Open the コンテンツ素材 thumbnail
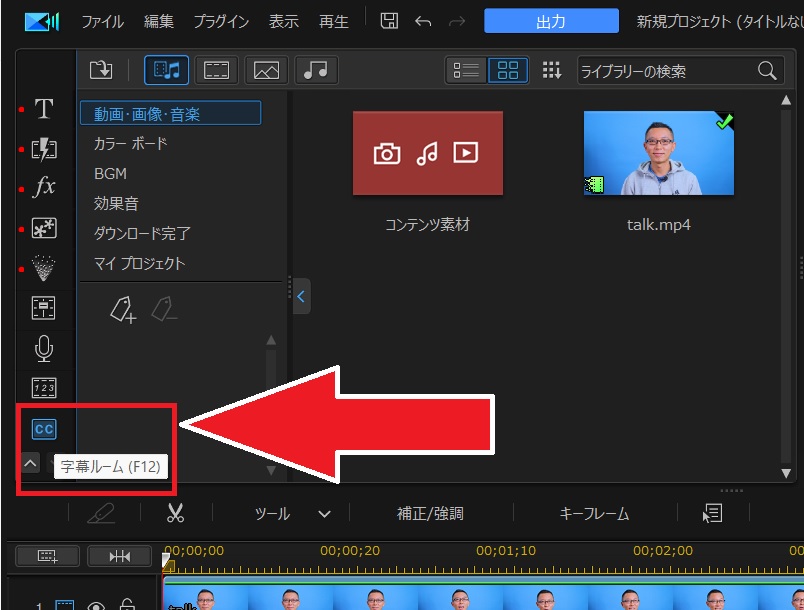The height and width of the screenshot is (610, 804). pyautogui.click(x=428, y=153)
